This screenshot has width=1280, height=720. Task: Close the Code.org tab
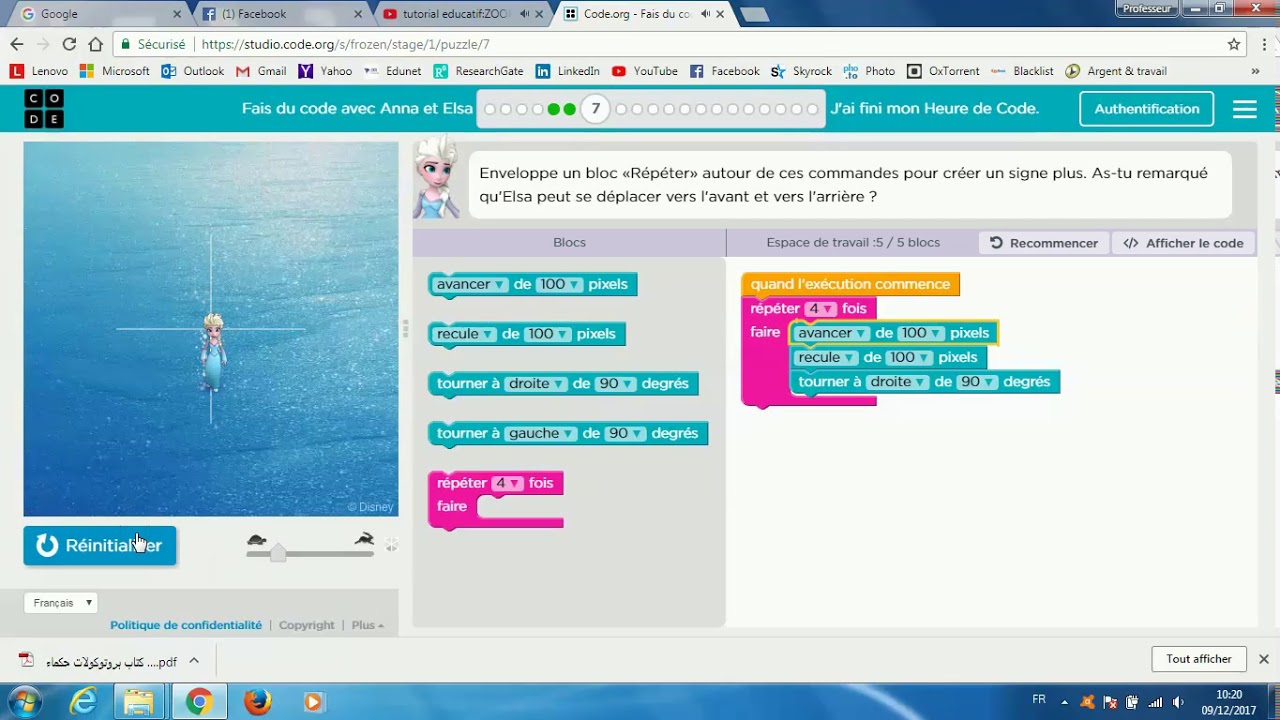pos(720,14)
